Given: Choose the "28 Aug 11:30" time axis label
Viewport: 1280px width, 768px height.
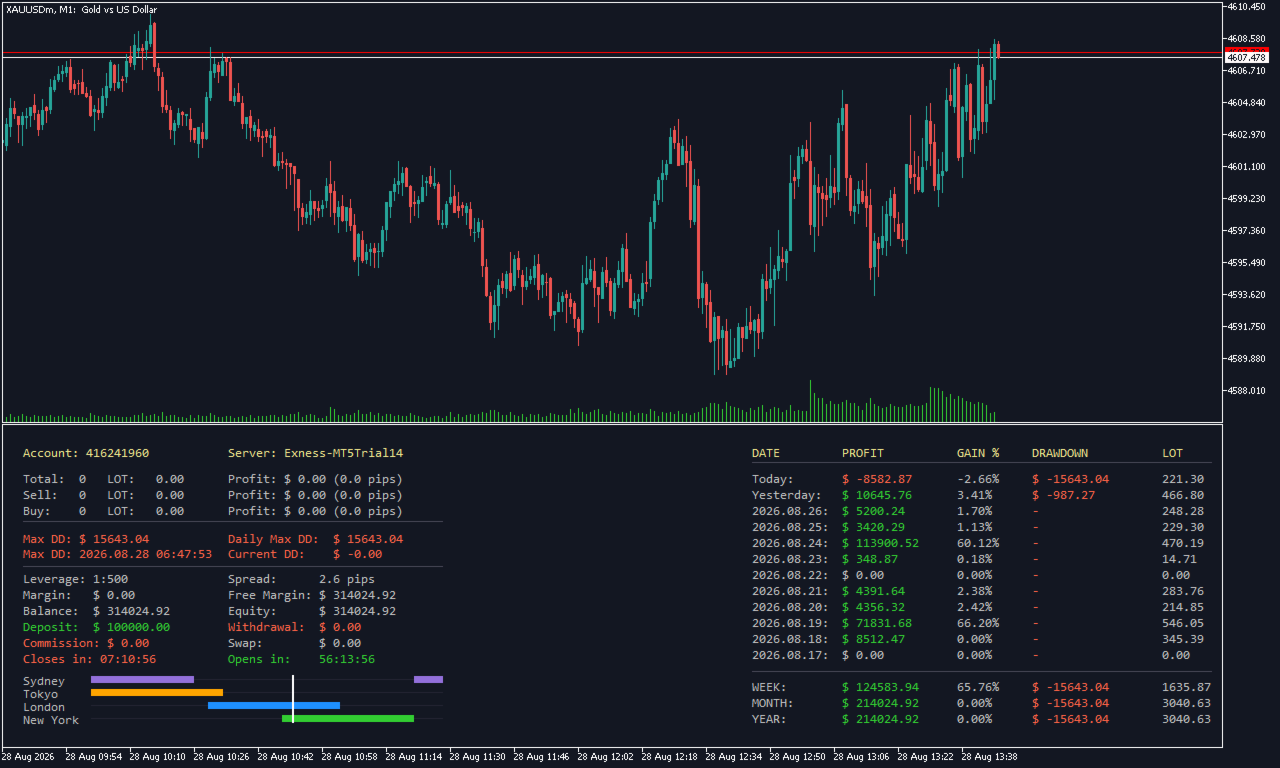Looking at the screenshot, I should (477, 757).
